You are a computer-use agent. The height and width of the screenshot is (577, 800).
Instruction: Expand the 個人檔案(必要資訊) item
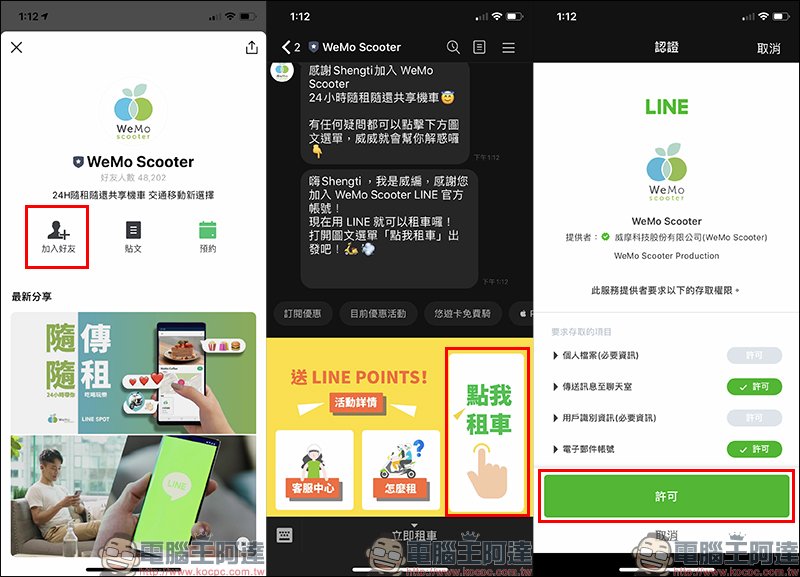pos(595,356)
